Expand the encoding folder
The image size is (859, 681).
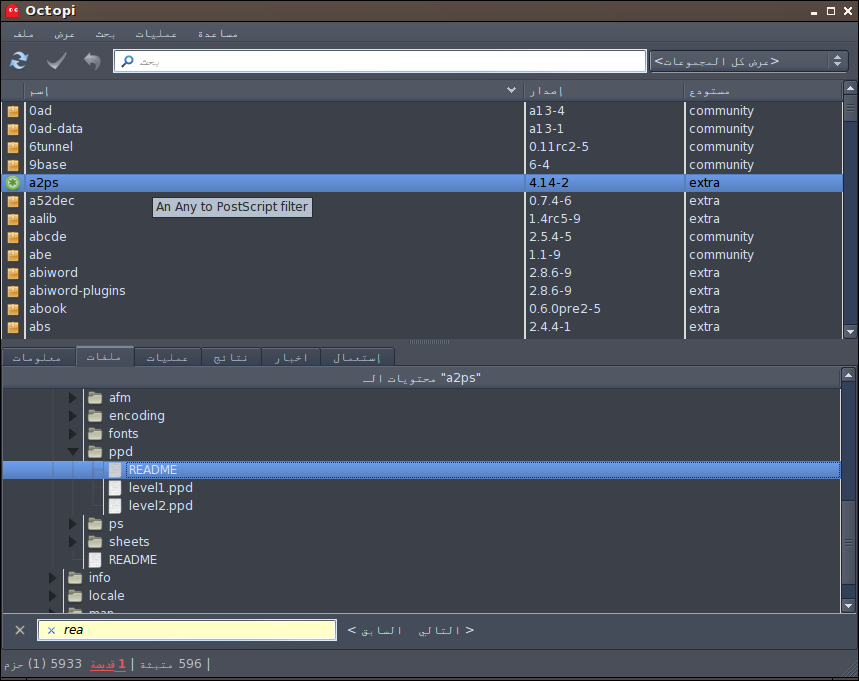[x=72, y=416]
